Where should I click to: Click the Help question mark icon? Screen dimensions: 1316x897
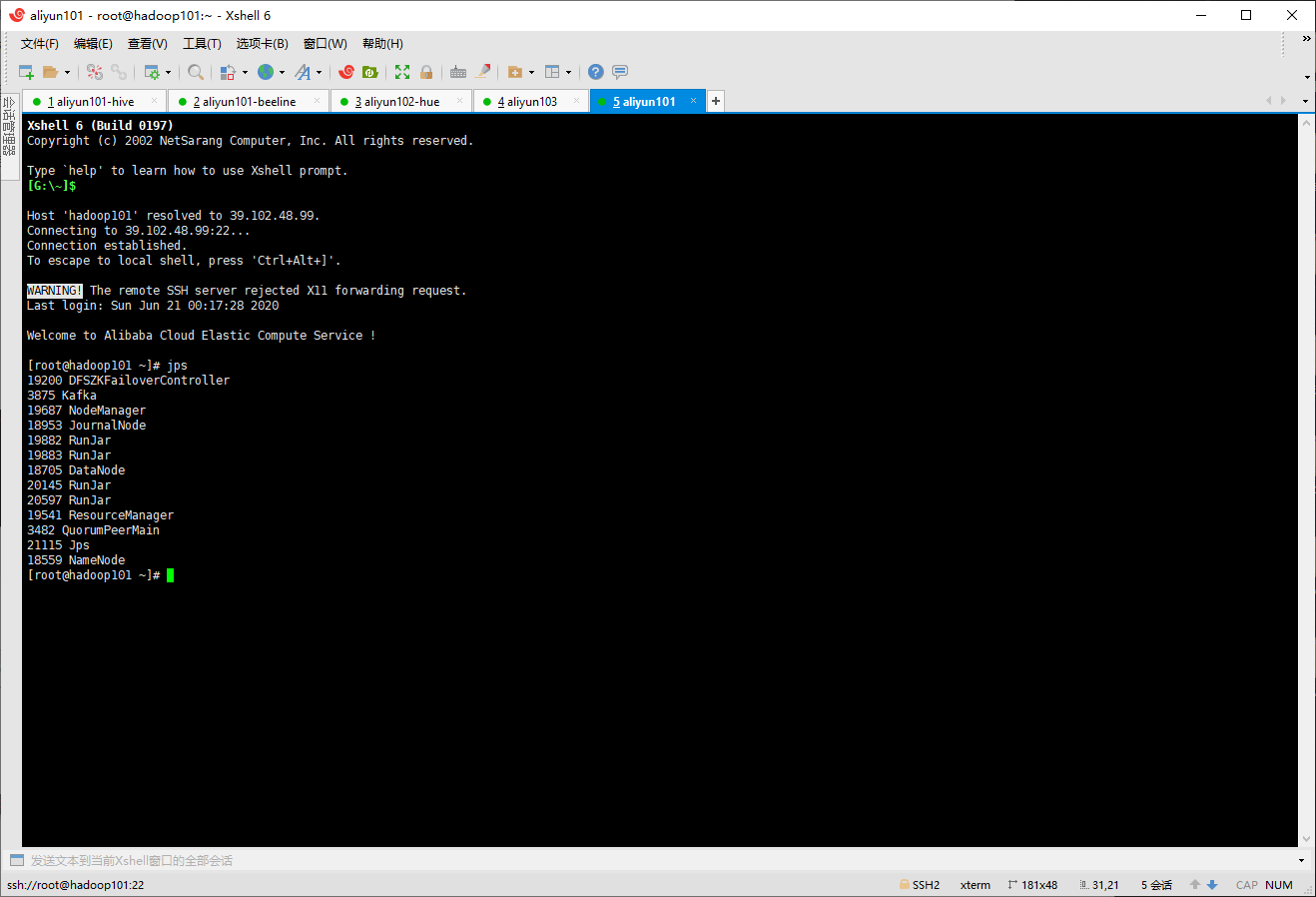(x=595, y=72)
